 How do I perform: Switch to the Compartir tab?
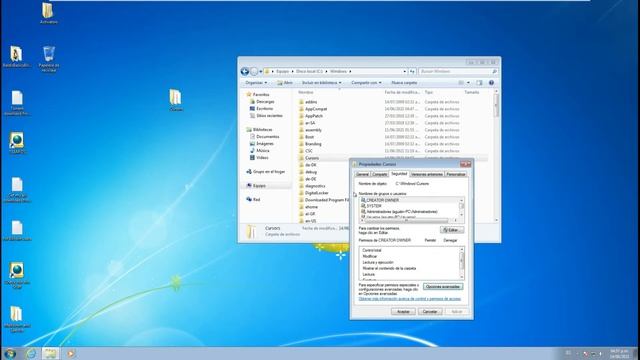[380, 174]
